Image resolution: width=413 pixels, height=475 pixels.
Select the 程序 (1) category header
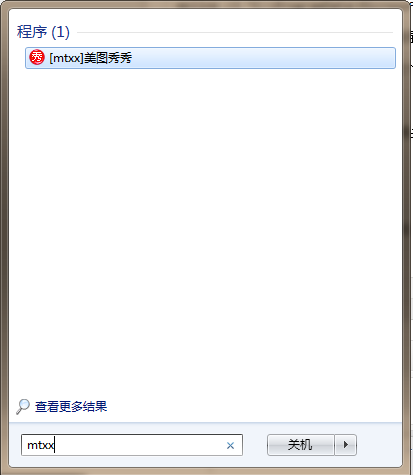pyautogui.click(x=43, y=32)
